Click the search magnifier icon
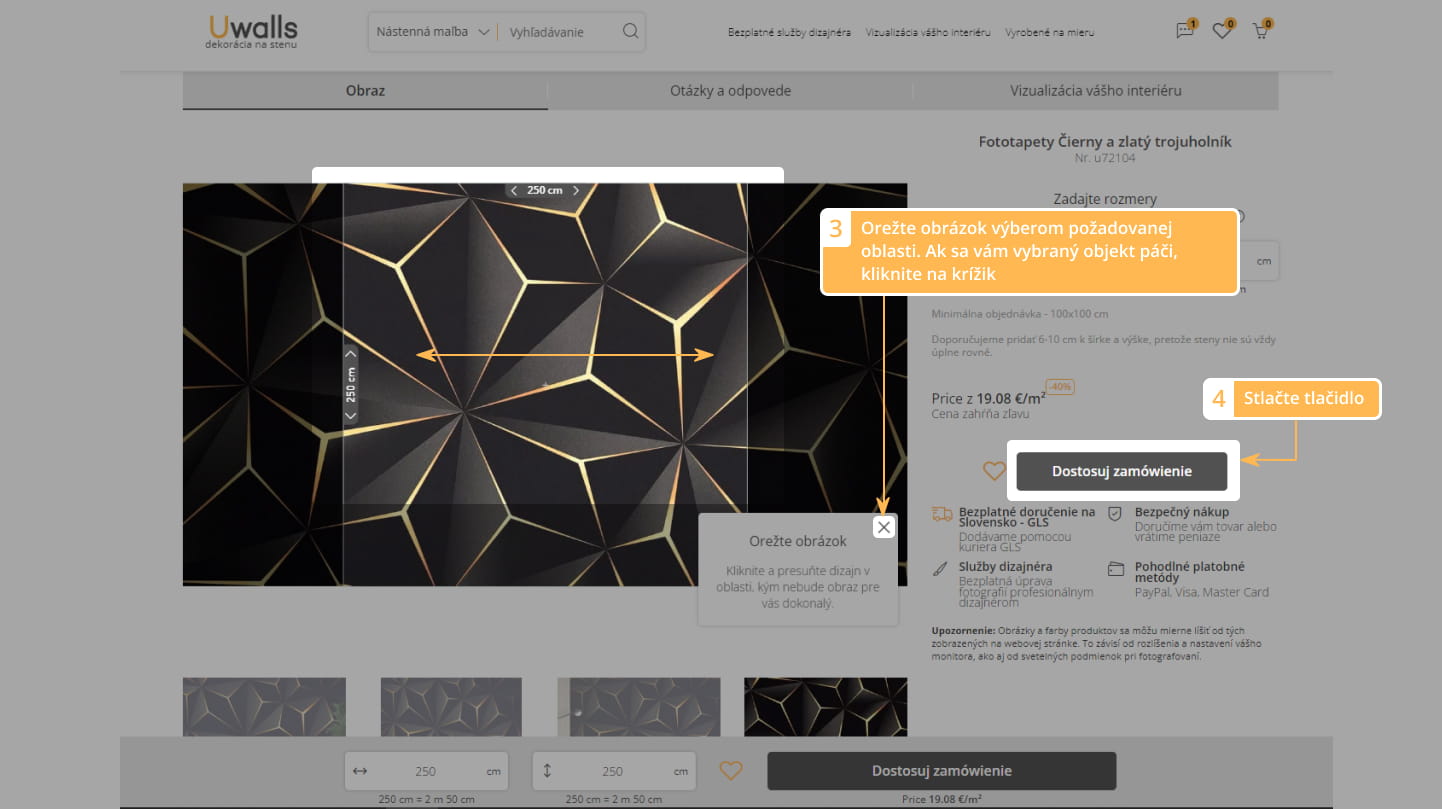Image resolution: width=1442 pixels, height=809 pixels. [630, 31]
